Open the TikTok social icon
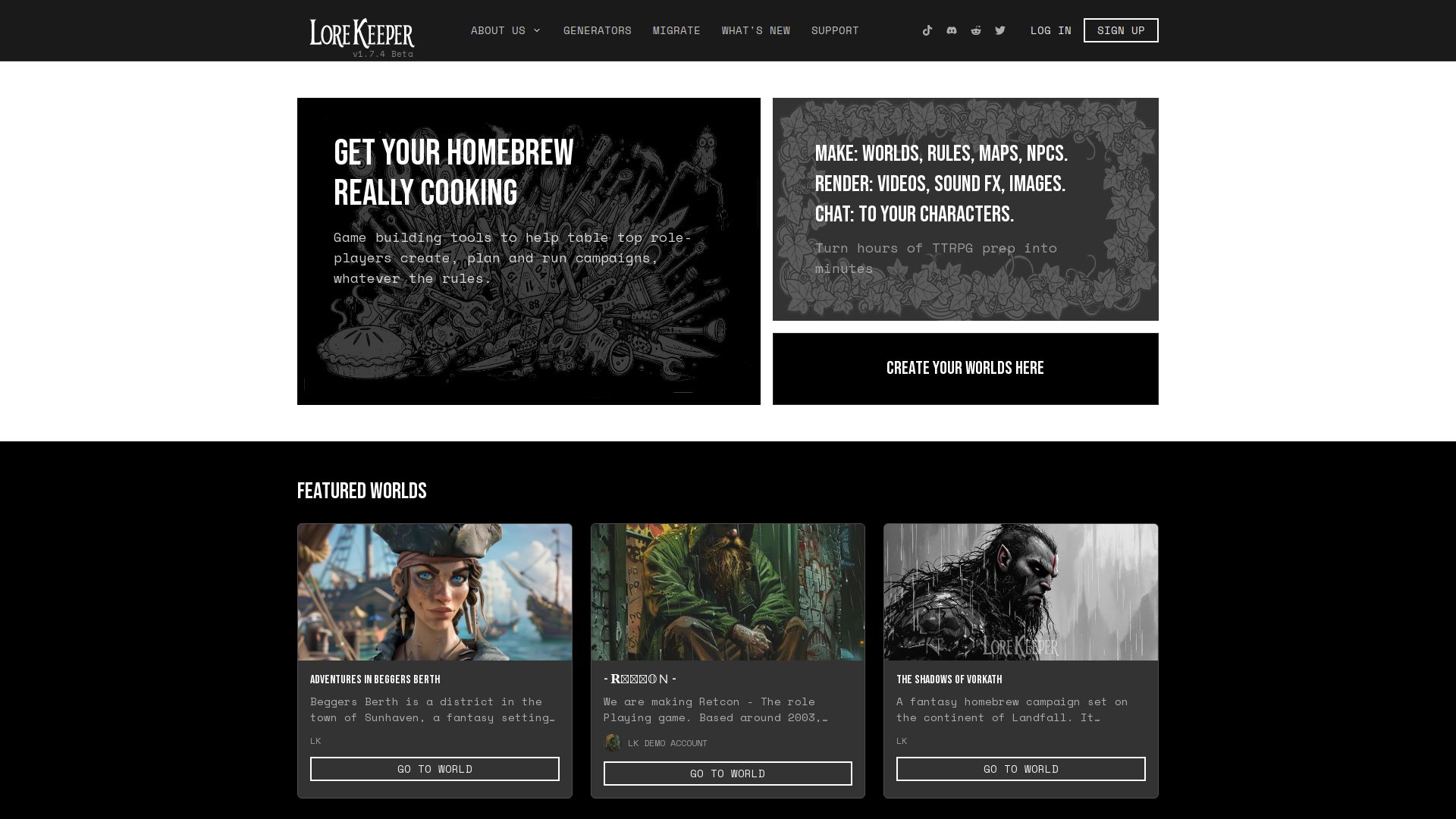Viewport: 1456px width, 819px height. [927, 30]
